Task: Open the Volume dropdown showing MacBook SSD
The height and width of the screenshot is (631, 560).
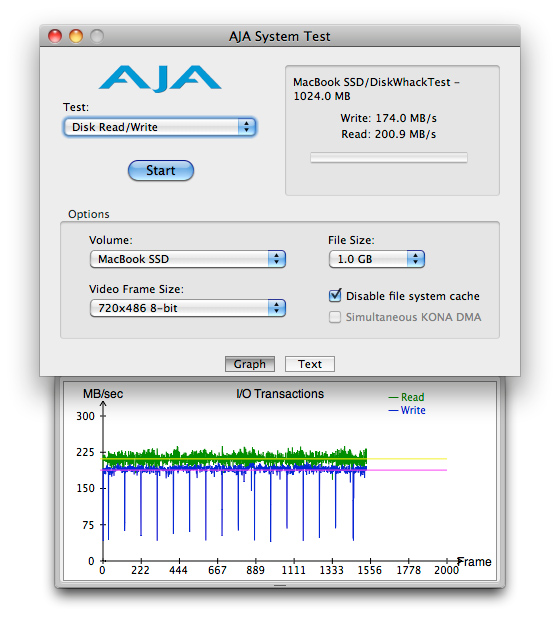Action: (x=187, y=259)
